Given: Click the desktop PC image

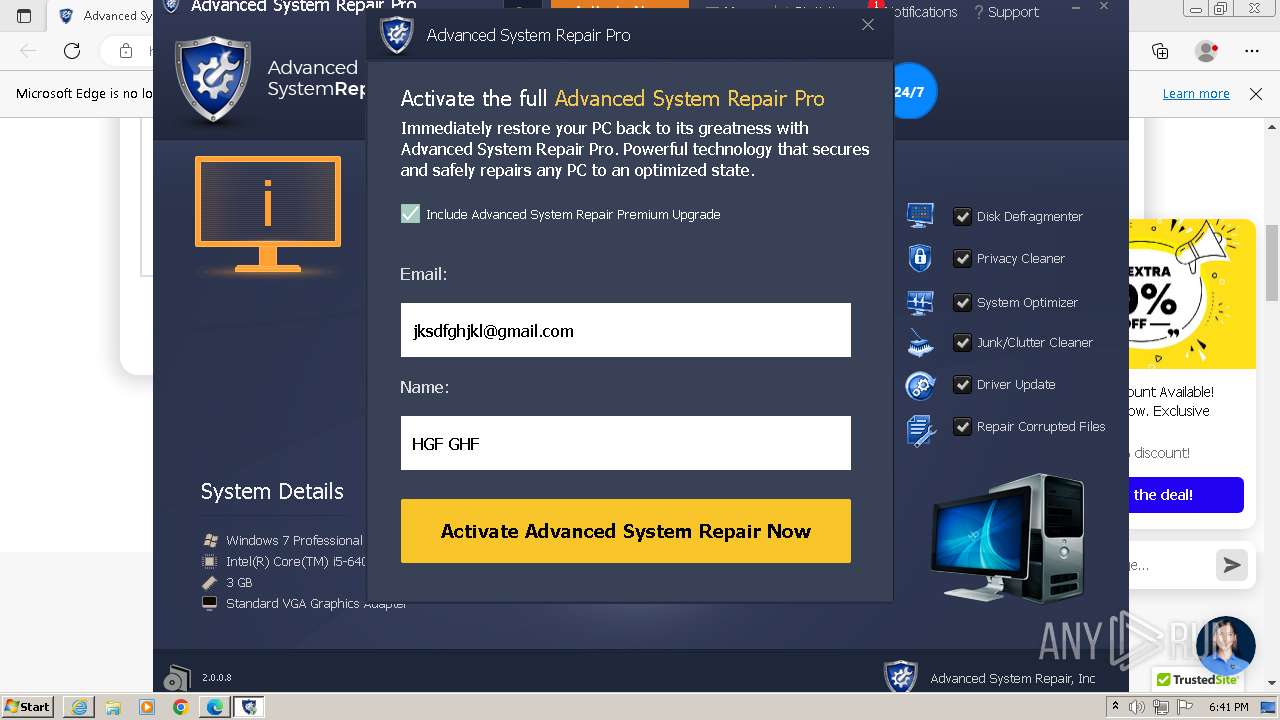Looking at the screenshot, I should (1006, 538).
